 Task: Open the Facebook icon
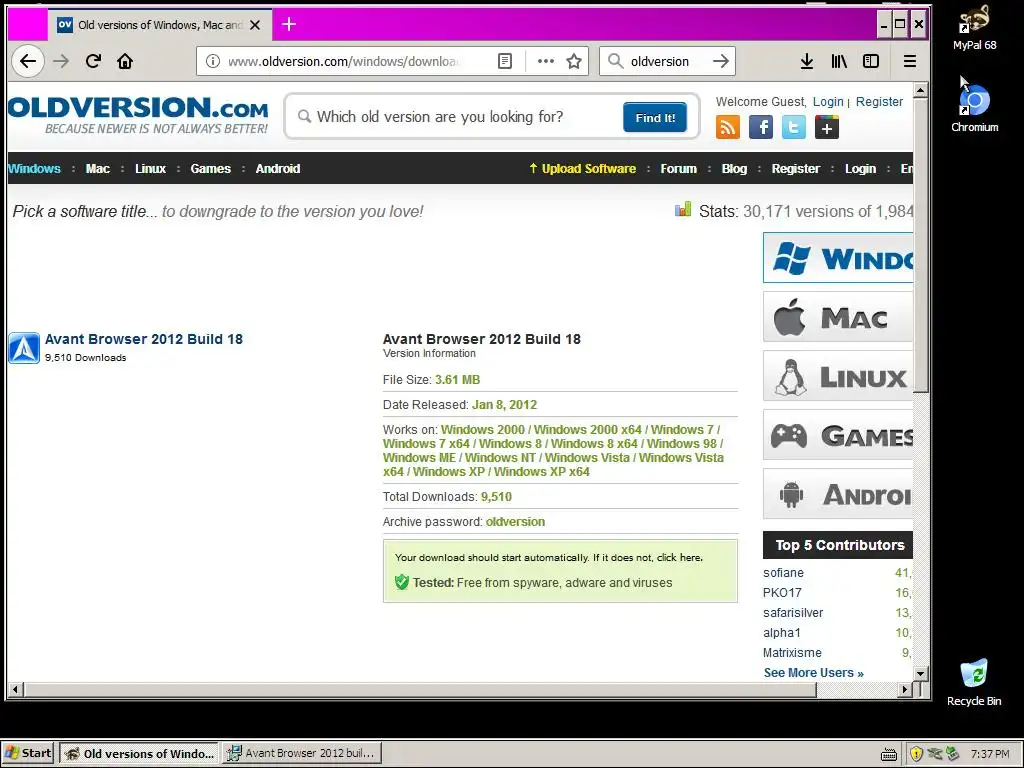click(x=761, y=127)
